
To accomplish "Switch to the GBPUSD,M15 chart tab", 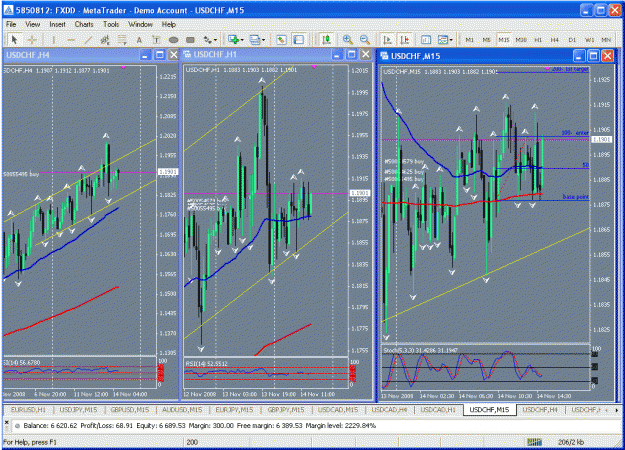I will tap(130, 410).
